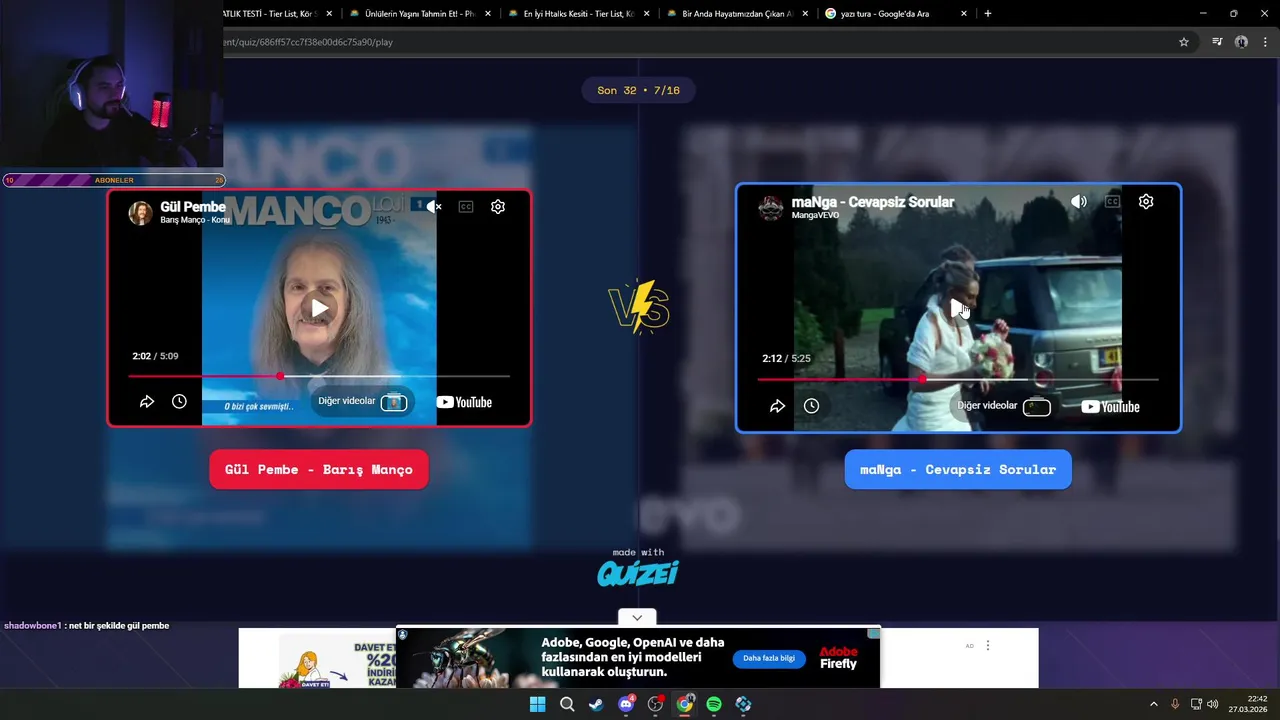Mute the maNga video speaker
Viewport: 1280px width, 720px height.
pos(1078,202)
